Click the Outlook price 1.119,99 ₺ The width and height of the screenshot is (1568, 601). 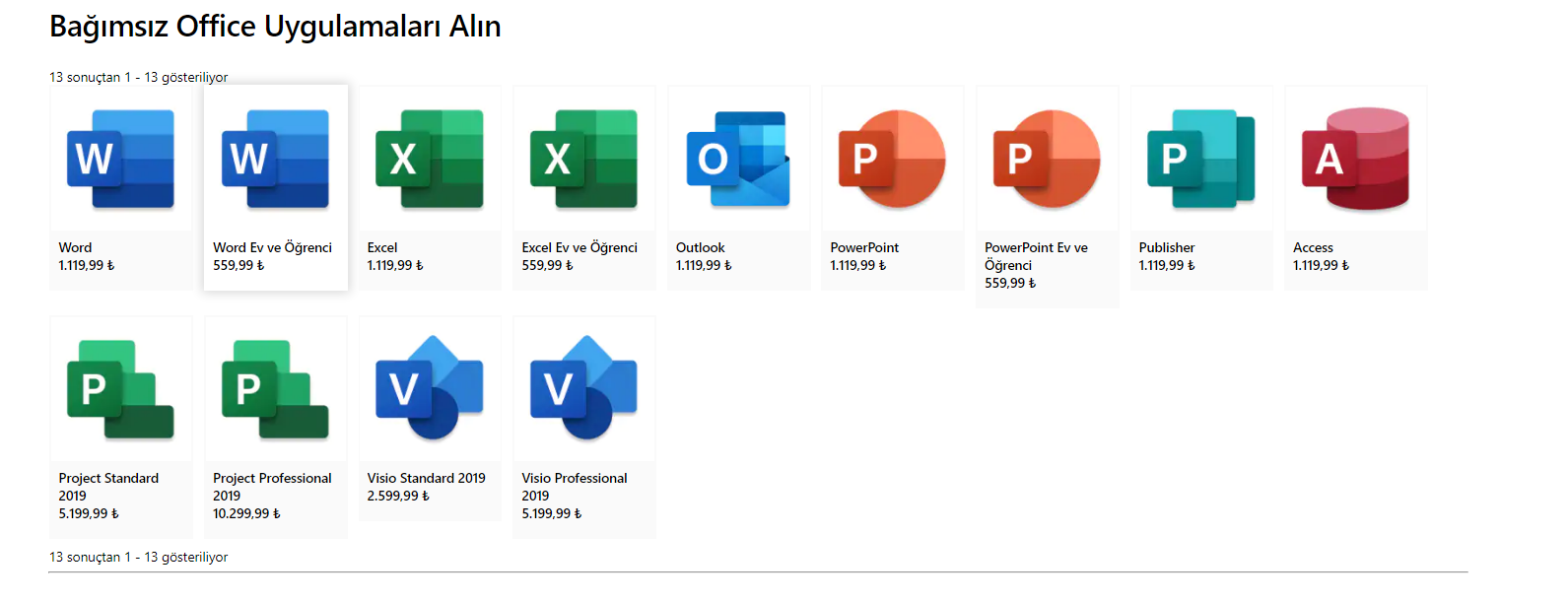point(704,265)
